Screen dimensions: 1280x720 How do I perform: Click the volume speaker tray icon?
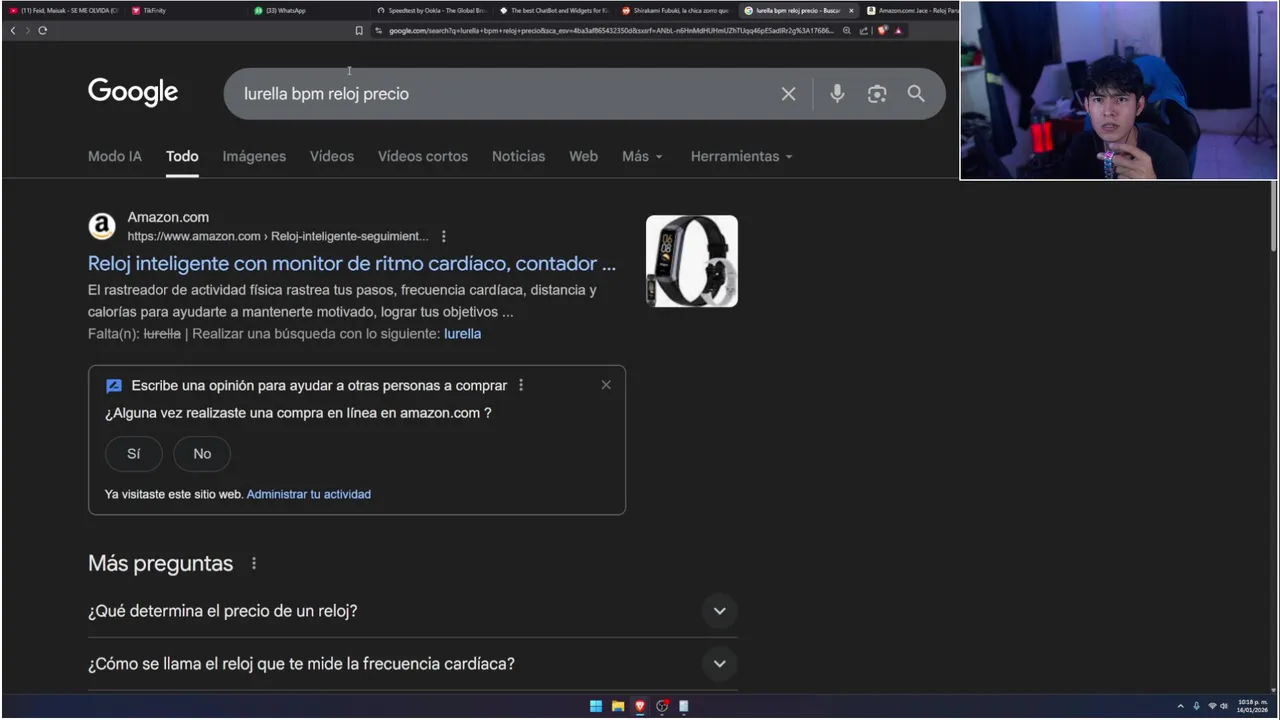tap(1224, 706)
